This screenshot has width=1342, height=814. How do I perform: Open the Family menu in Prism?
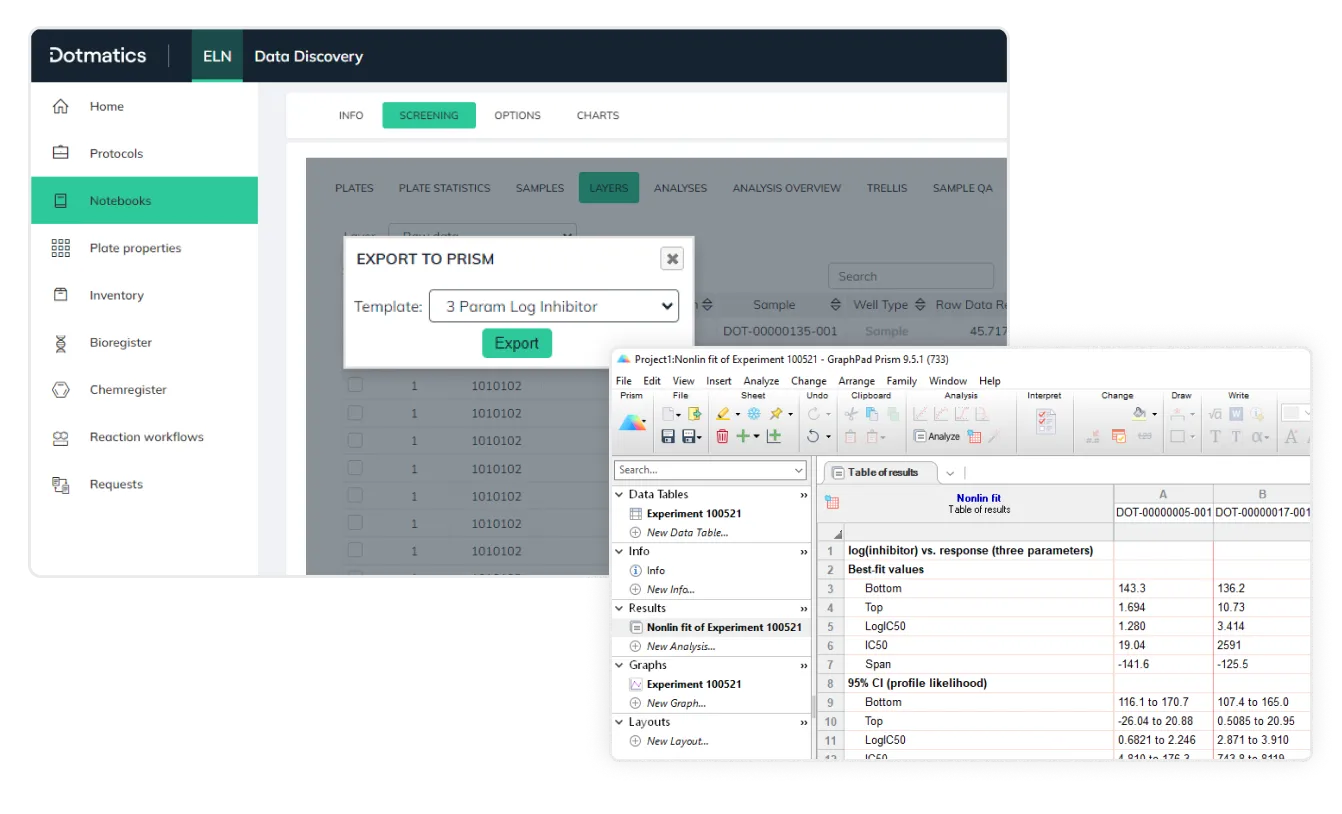click(902, 381)
